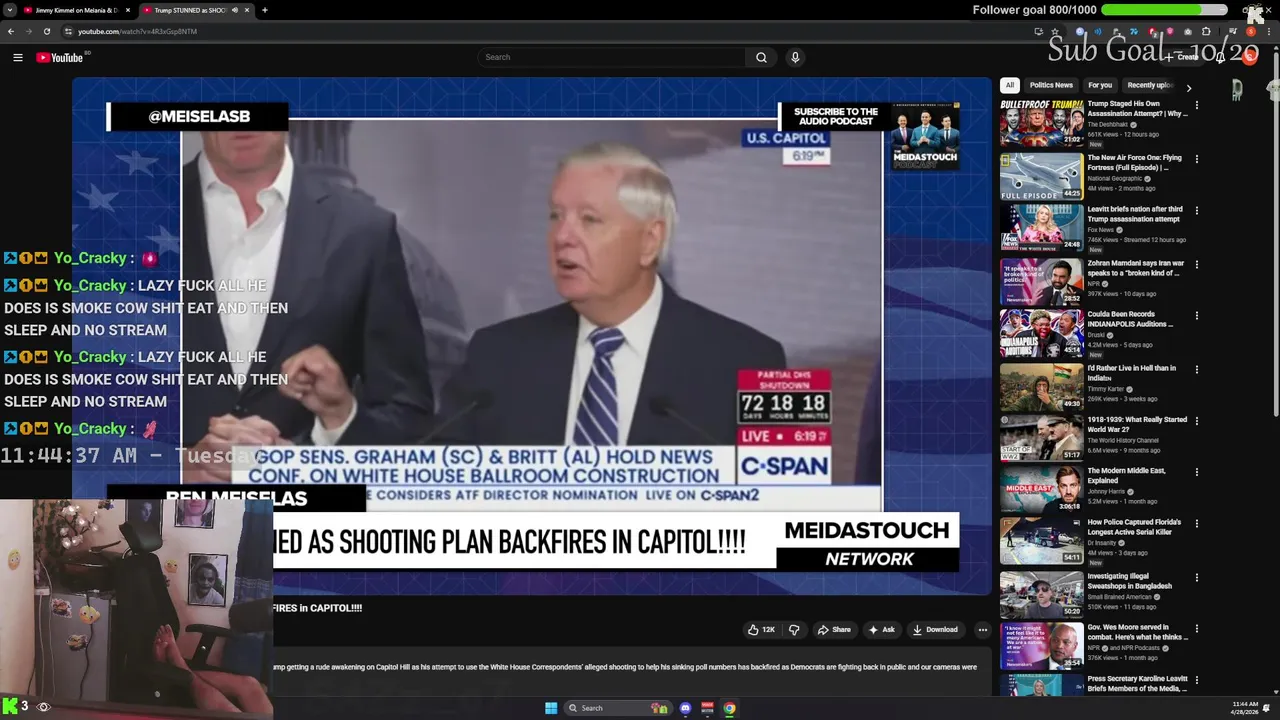Switch to Jimmy Kimmel on Melania tab
The image size is (1280, 720).
pyautogui.click(x=76, y=10)
